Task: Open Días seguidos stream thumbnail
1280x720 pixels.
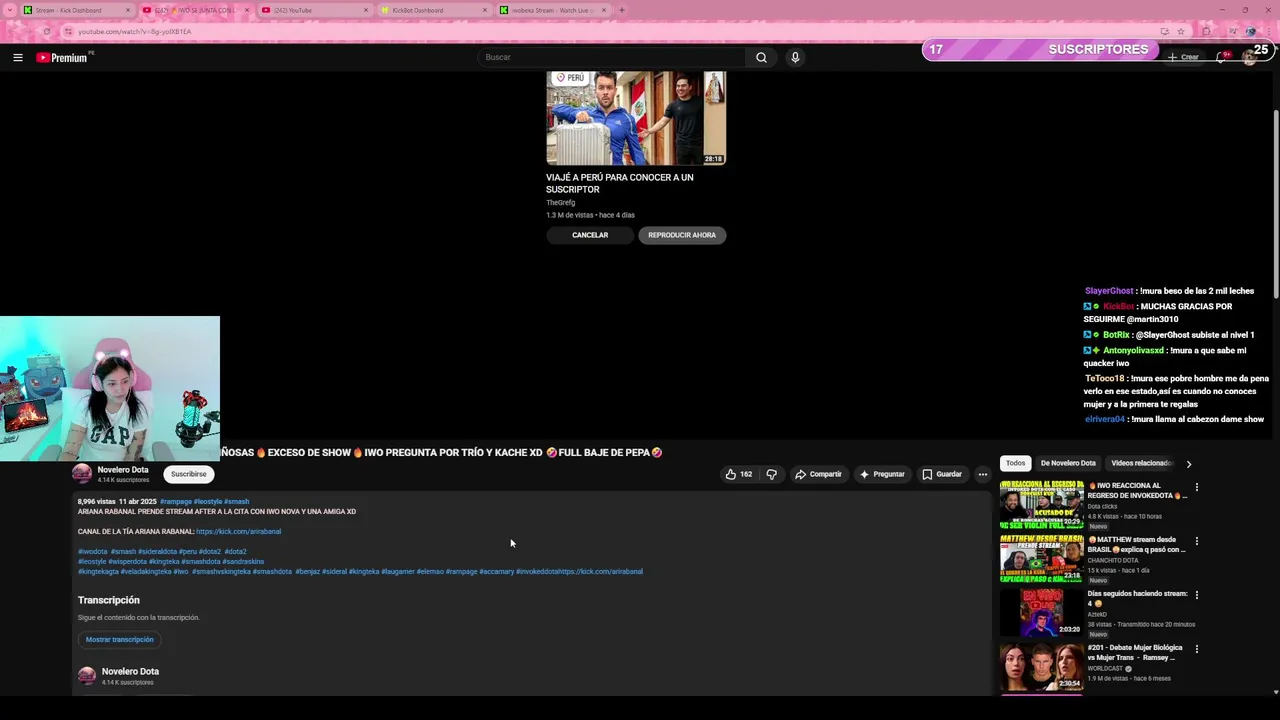Action: point(1041,613)
